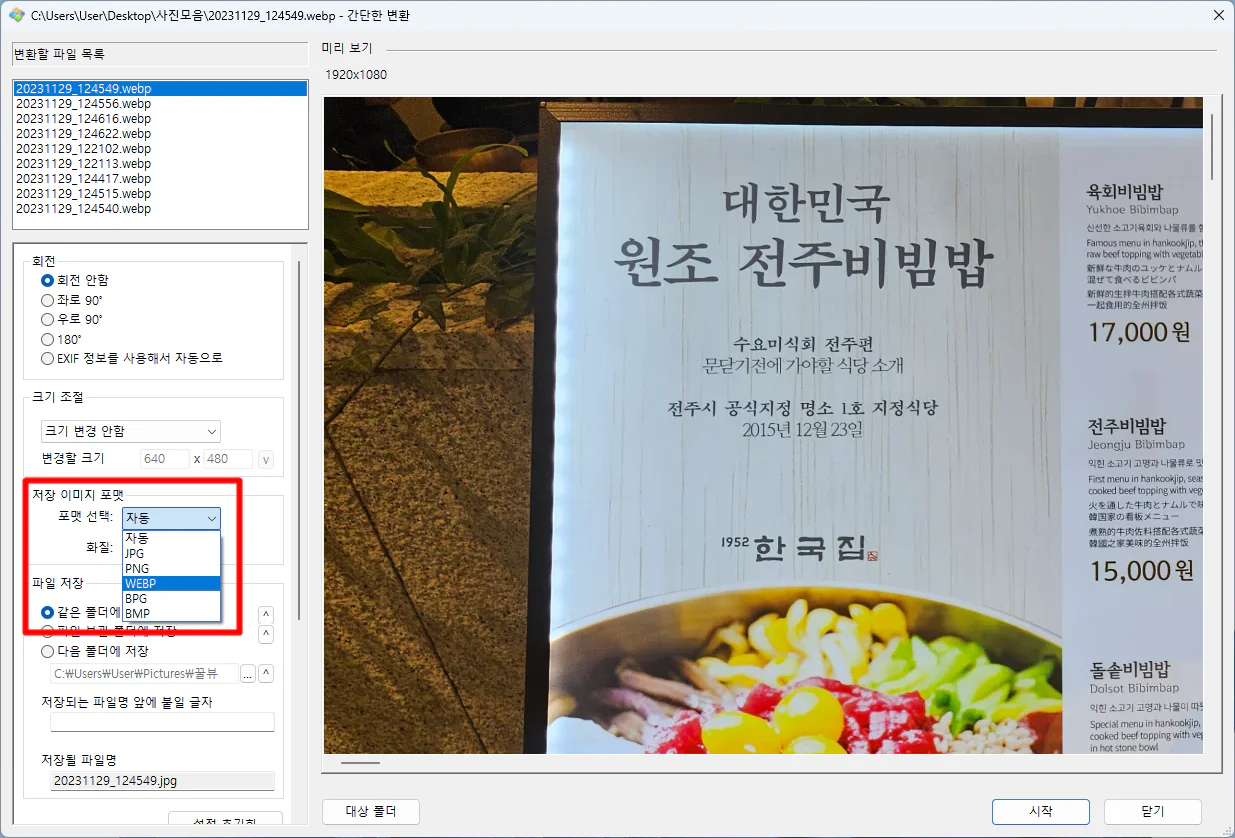Open folder browser with the ... button
This screenshot has height=838, width=1235.
pyautogui.click(x=248, y=673)
